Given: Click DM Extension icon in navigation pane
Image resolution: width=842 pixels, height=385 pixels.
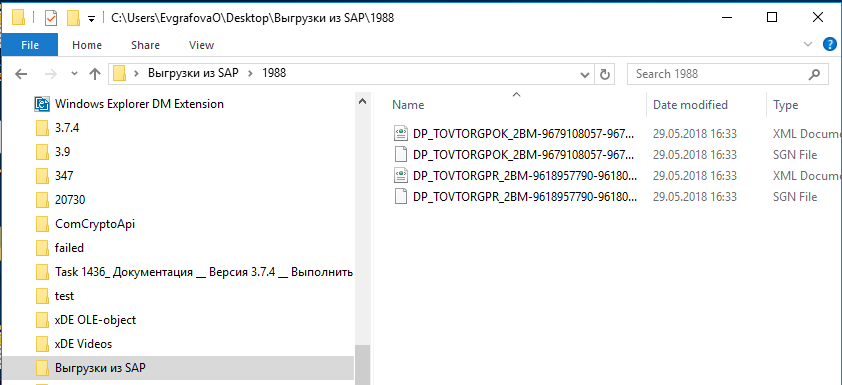Looking at the screenshot, I should point(42,104).
